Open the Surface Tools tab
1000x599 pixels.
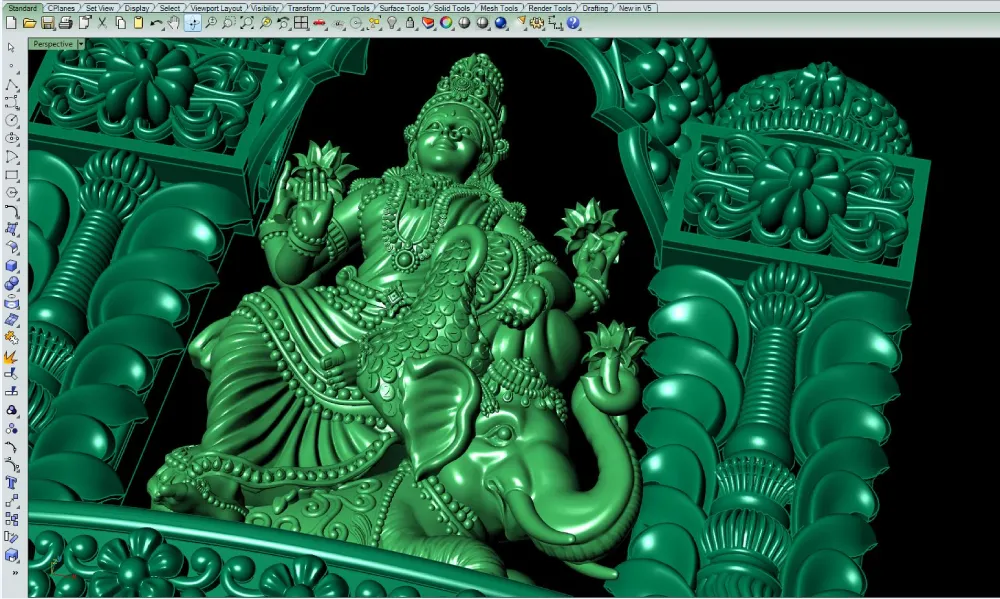pos(401,8)
